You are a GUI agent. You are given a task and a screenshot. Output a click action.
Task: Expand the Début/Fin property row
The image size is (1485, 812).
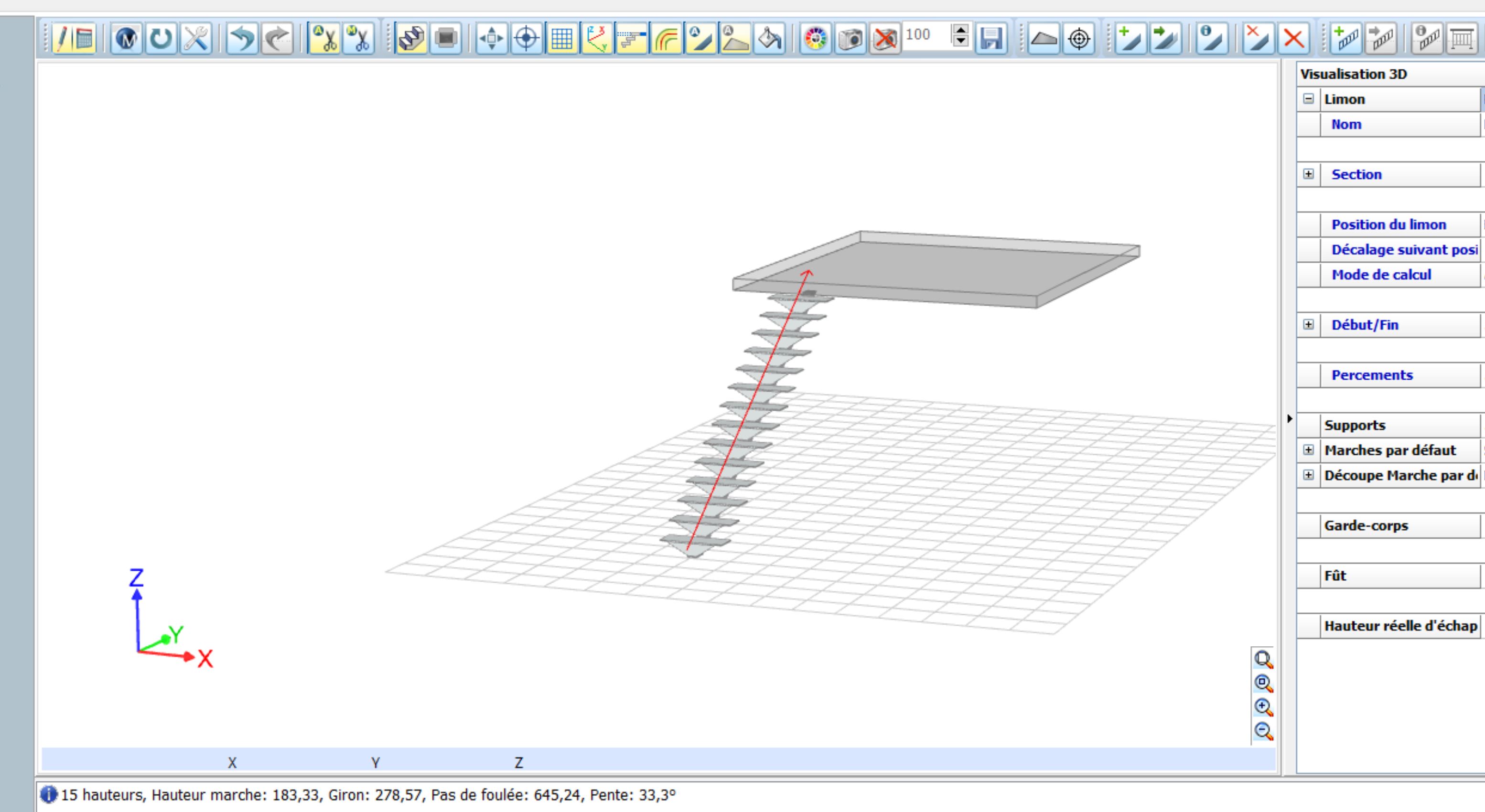[x=1309, y=324]
